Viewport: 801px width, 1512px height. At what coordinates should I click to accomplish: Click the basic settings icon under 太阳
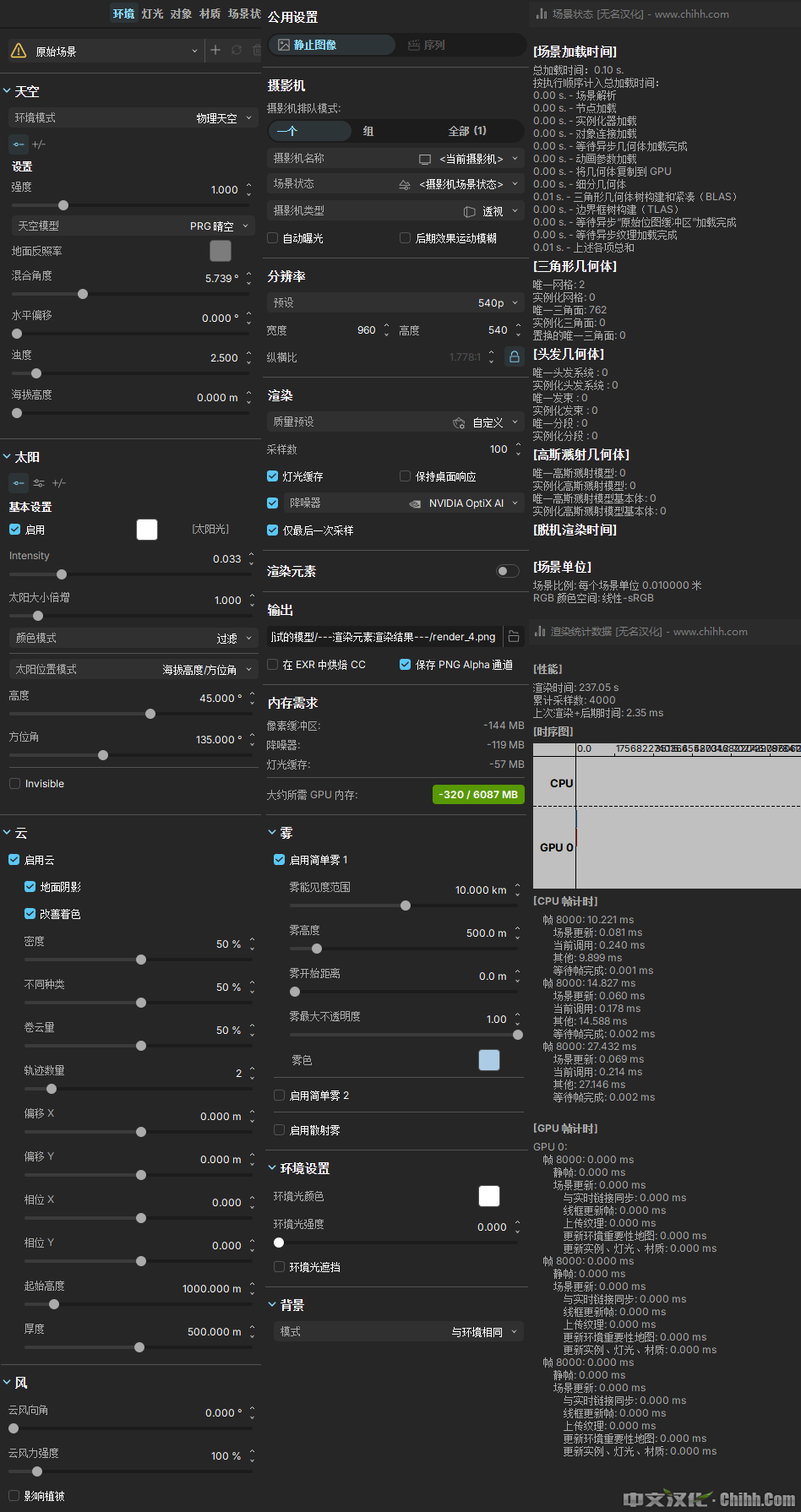click(19, 483)
